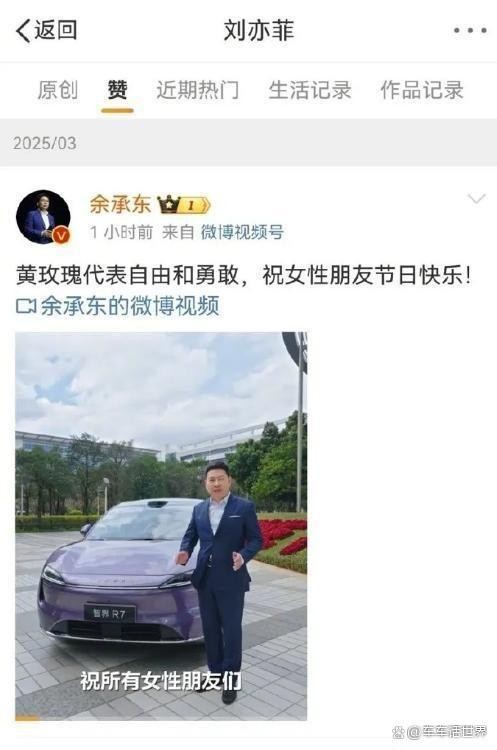This screenshot has height=750, width=497.
Task: Tap the 返回 back label
Action: (55, 30)
